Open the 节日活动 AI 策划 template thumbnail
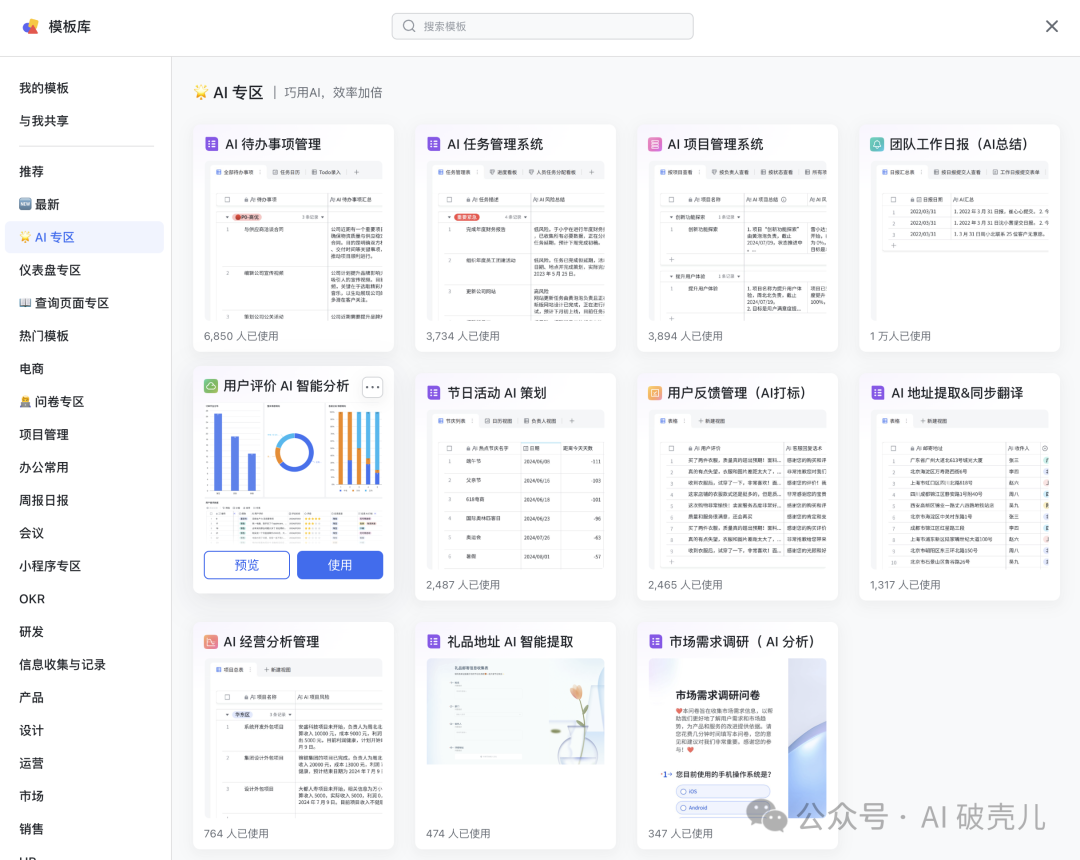The height and width of the screenshot is (860, 1080). pyautogui.click(x=515, y=490)
